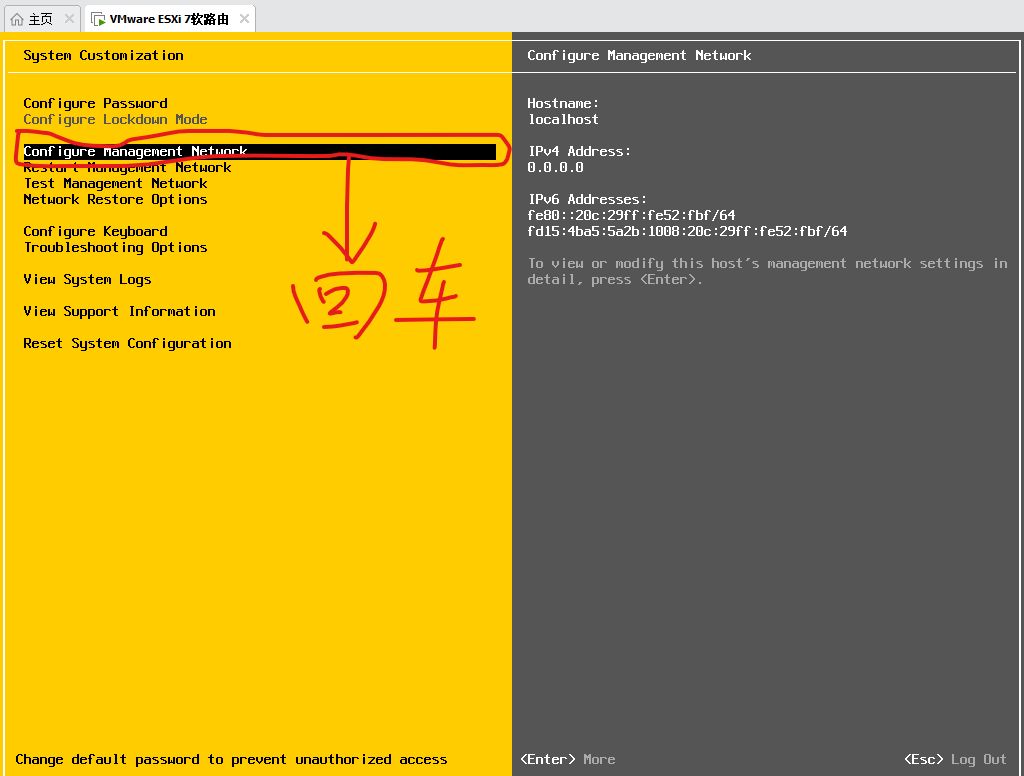Close the VMware ESXi 7软路由 tab
The height and width of the screenshot is (776, 1024).
click(x=244, y=19)
